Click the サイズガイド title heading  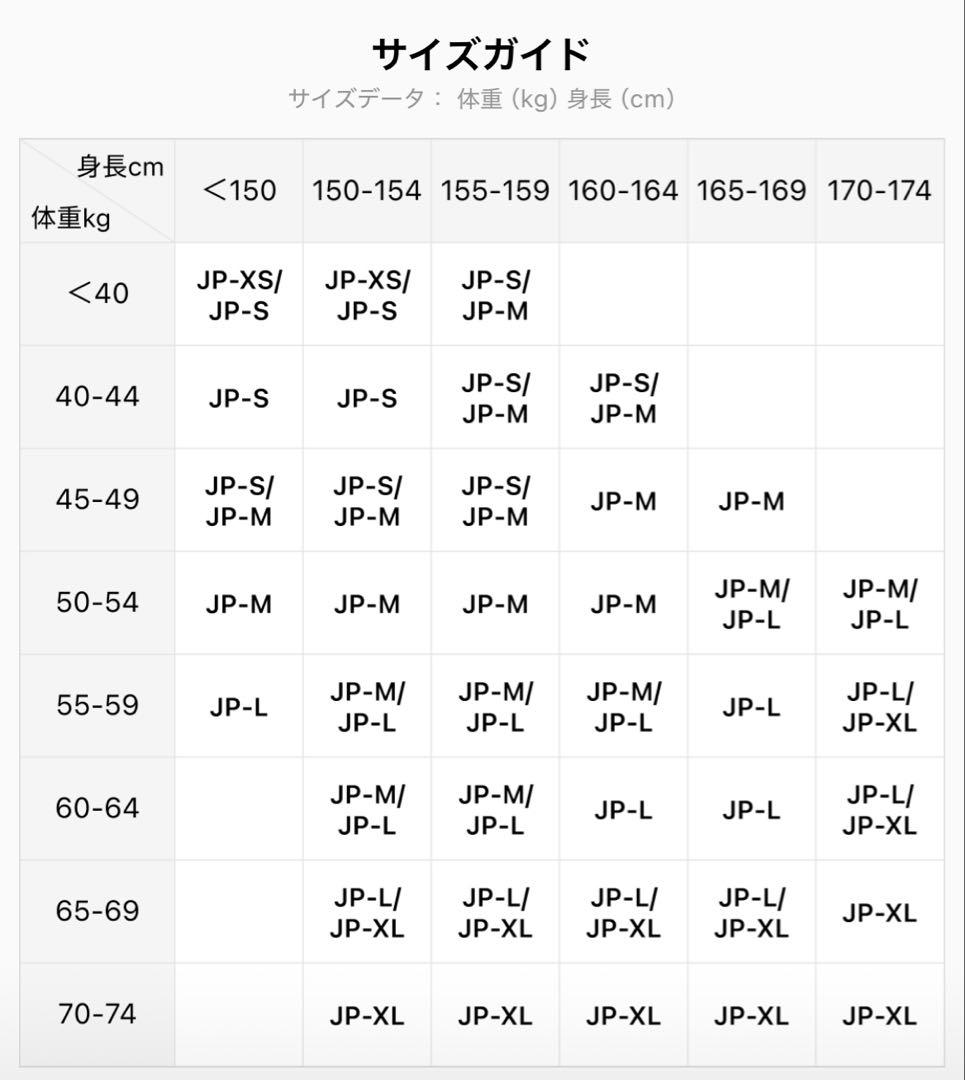[x=481, y=54]
